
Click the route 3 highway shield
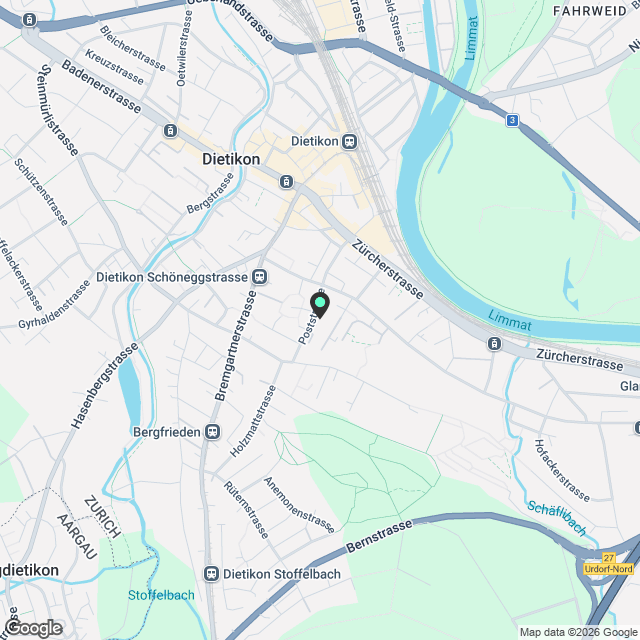coord(512,120)
